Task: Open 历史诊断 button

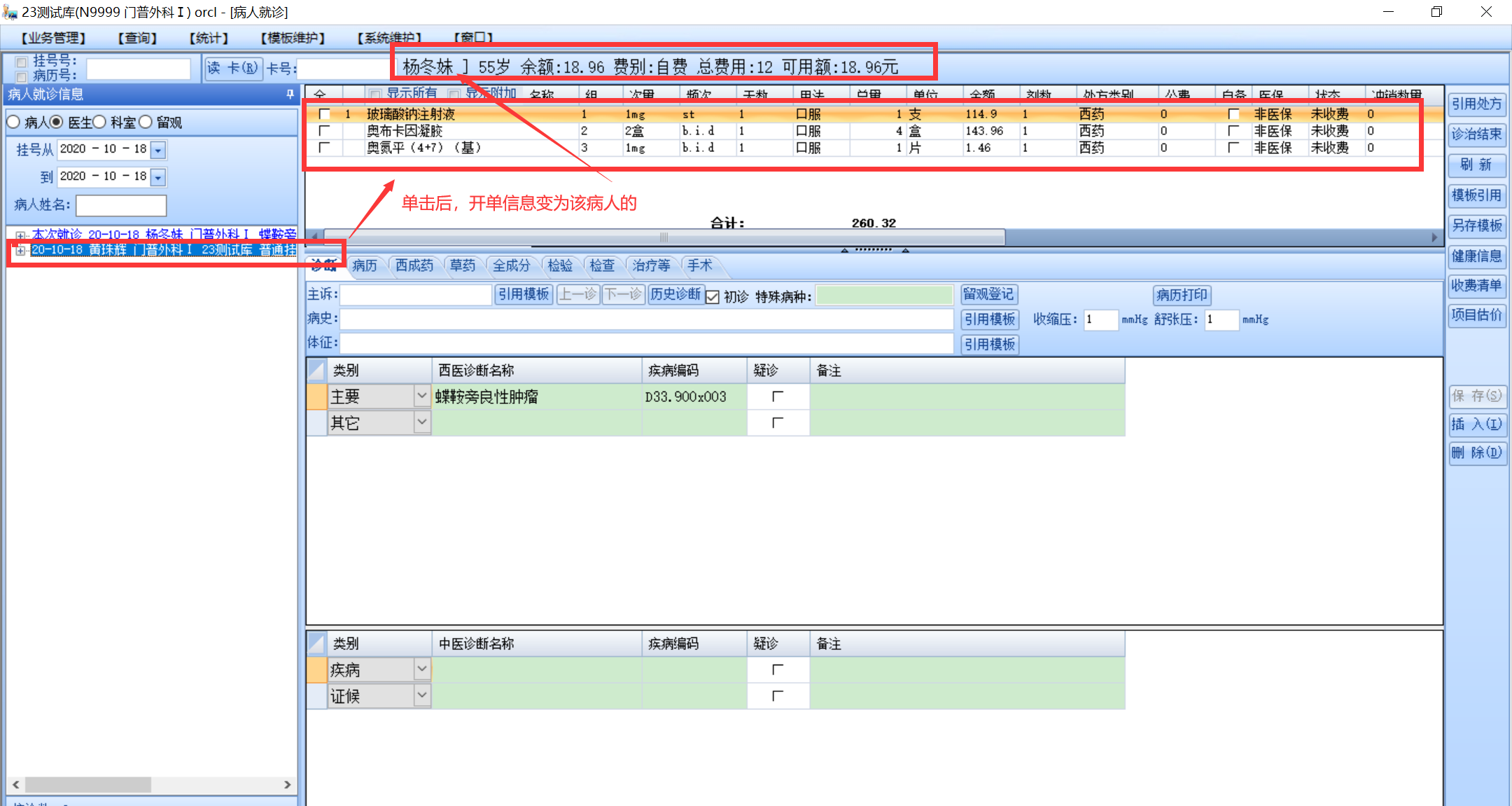Action: 675,294
